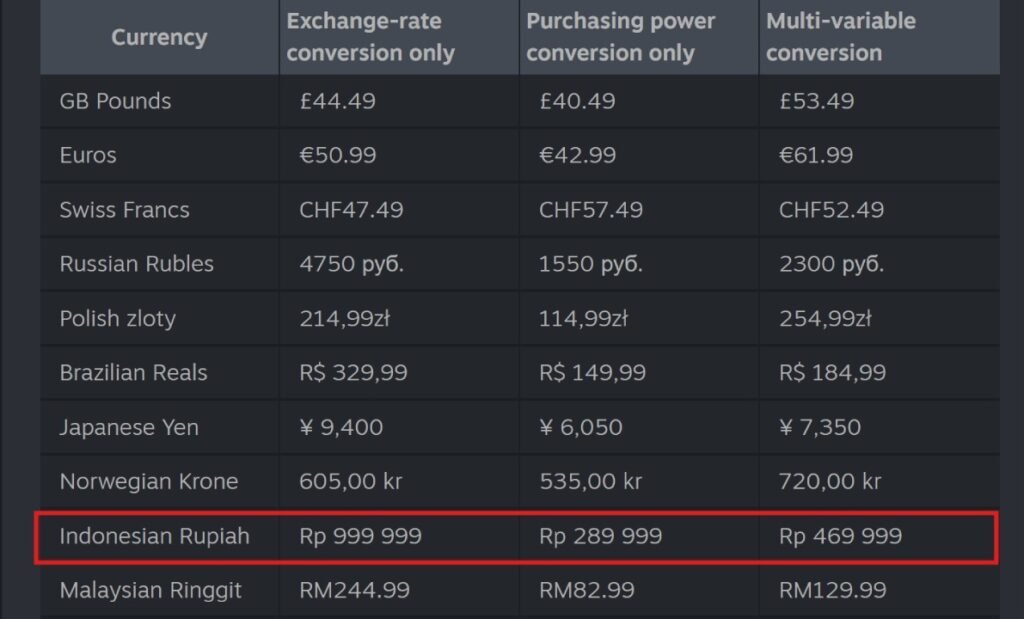Click the 720,00 kr multi-variable cell
Viewport: 1024px width, 619px height.
830,482
